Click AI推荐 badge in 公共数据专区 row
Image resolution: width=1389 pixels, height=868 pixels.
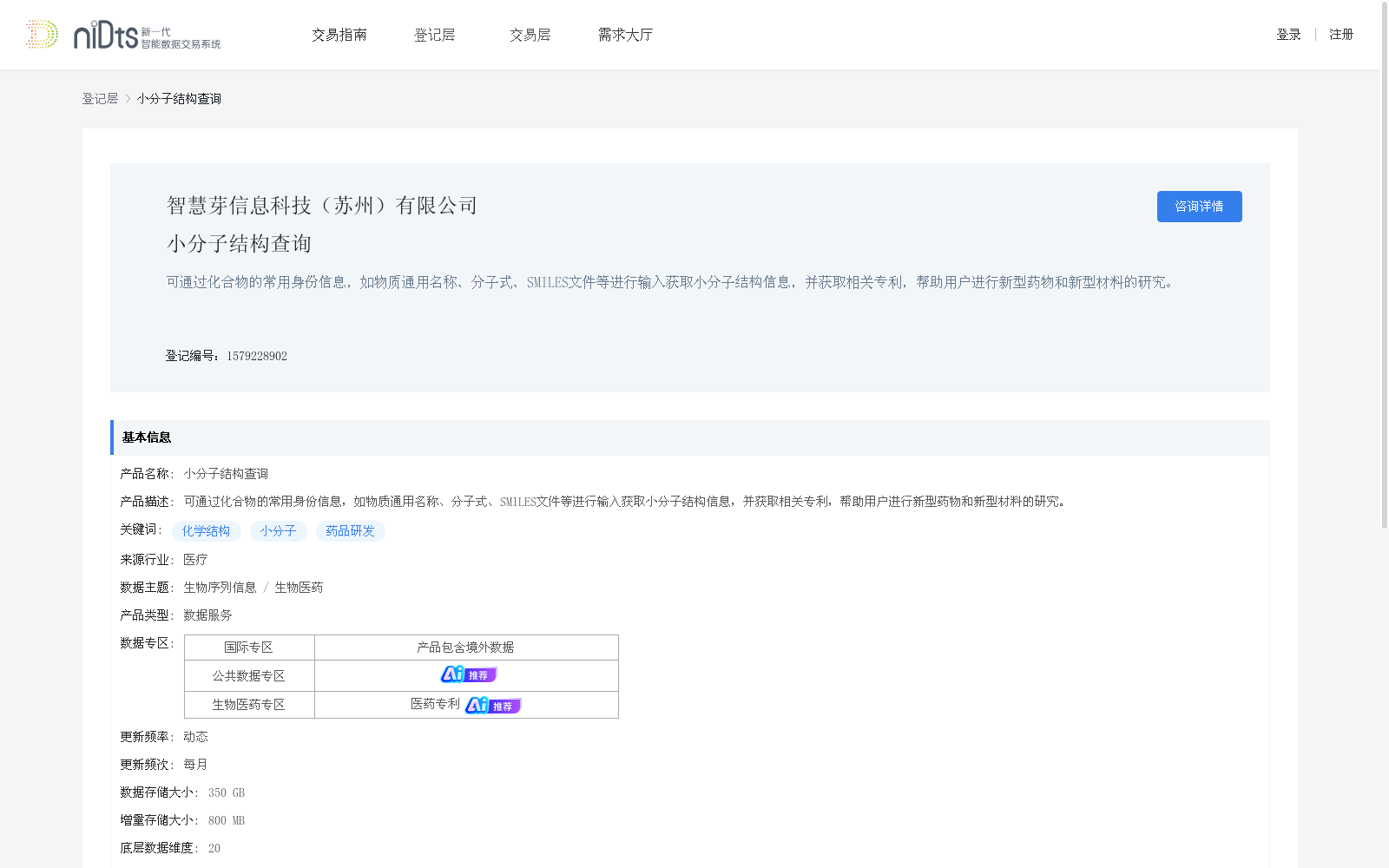coord(468,674)
